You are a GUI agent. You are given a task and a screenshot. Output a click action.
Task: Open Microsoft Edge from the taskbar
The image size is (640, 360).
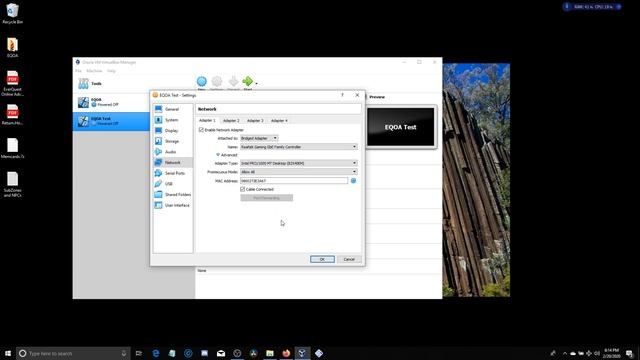point(156,353)
